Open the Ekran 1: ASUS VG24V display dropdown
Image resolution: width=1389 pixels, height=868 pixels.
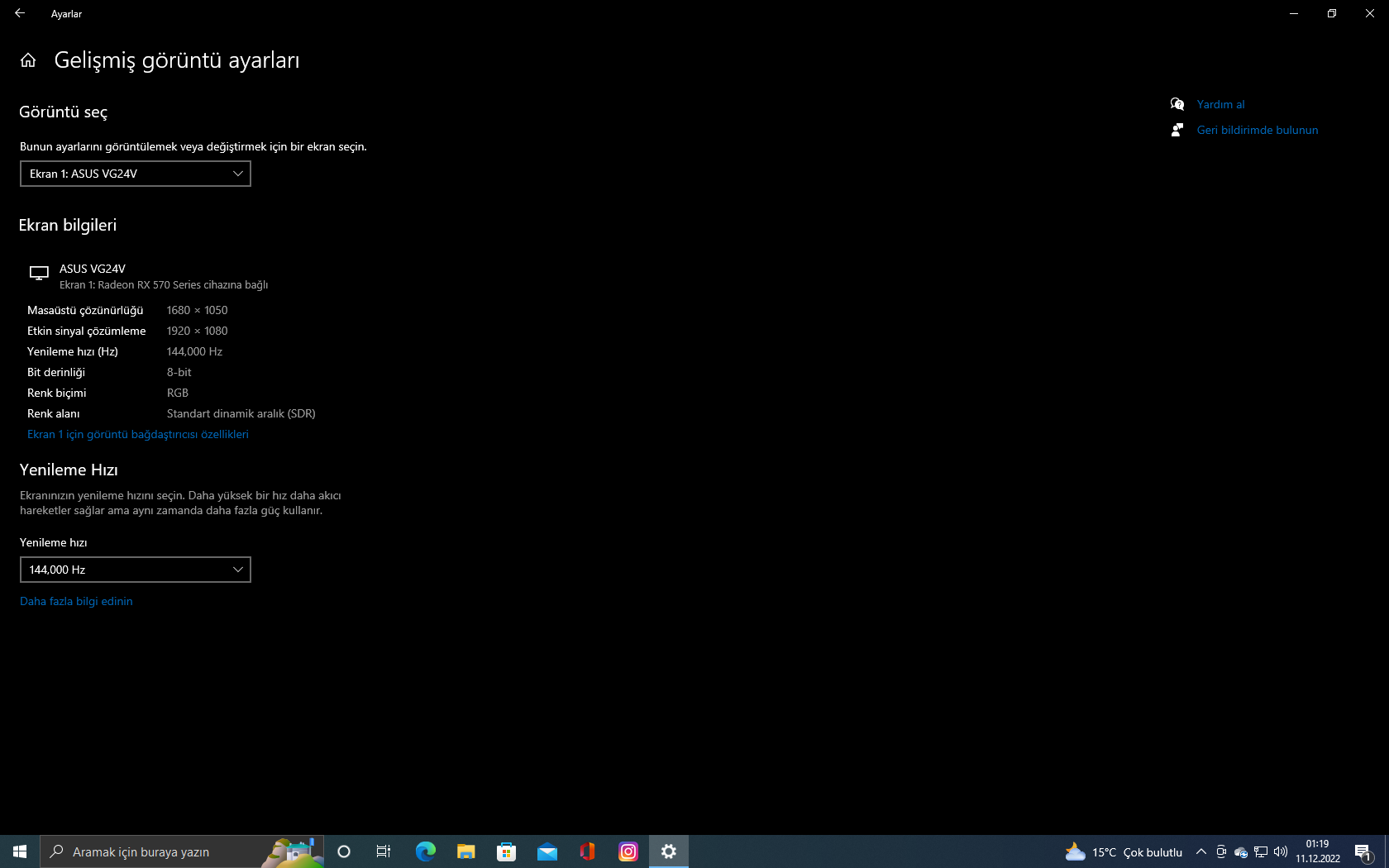coord(136,174)
